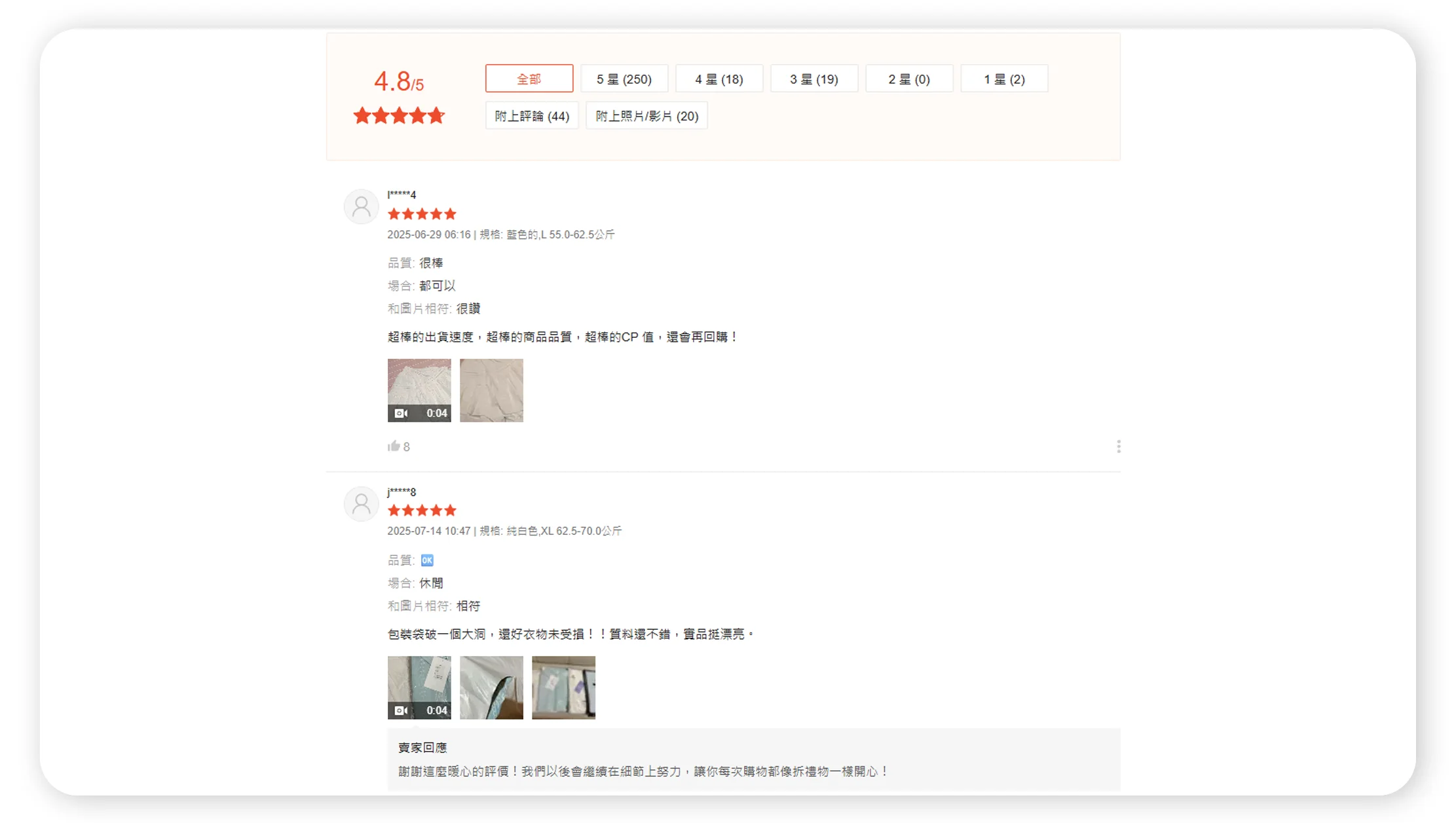Click the 4星 (18) filter button
This screenshot has height=823, width=1456.
(x=719, y=79)
